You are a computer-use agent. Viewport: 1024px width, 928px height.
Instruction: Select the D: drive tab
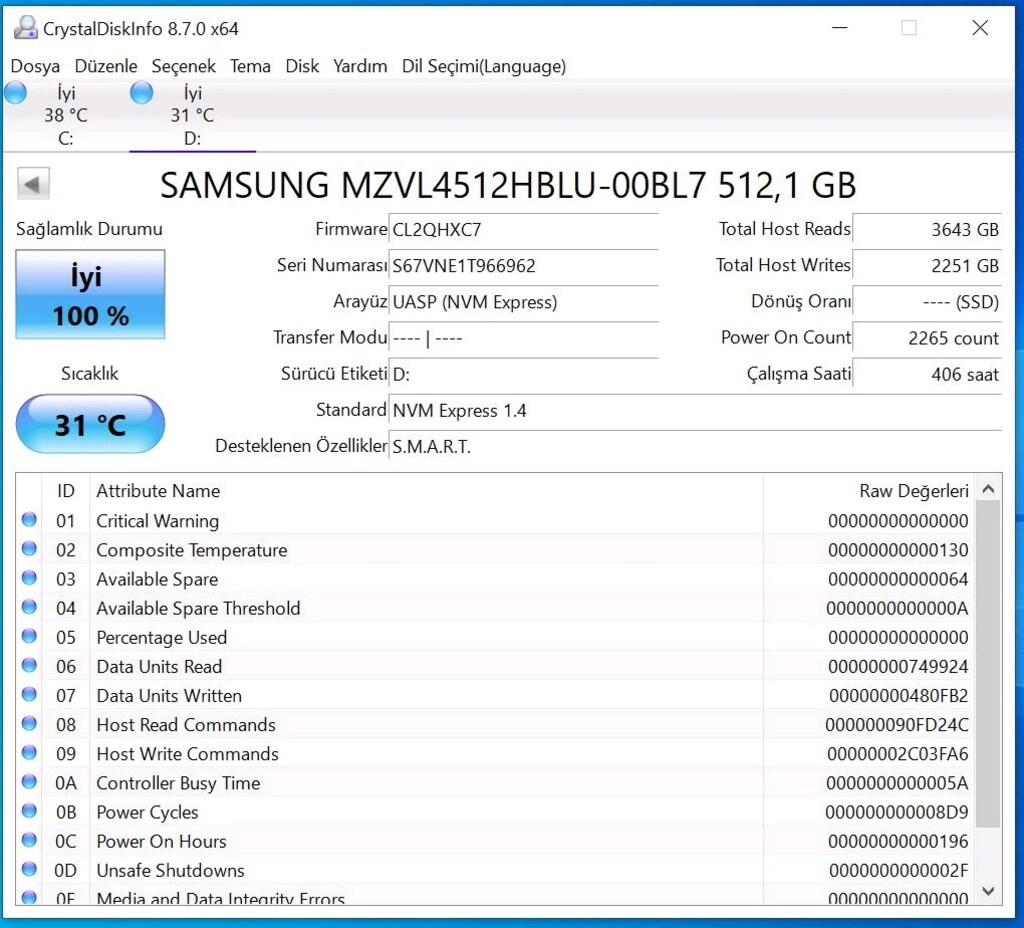(x=192, y=116)
